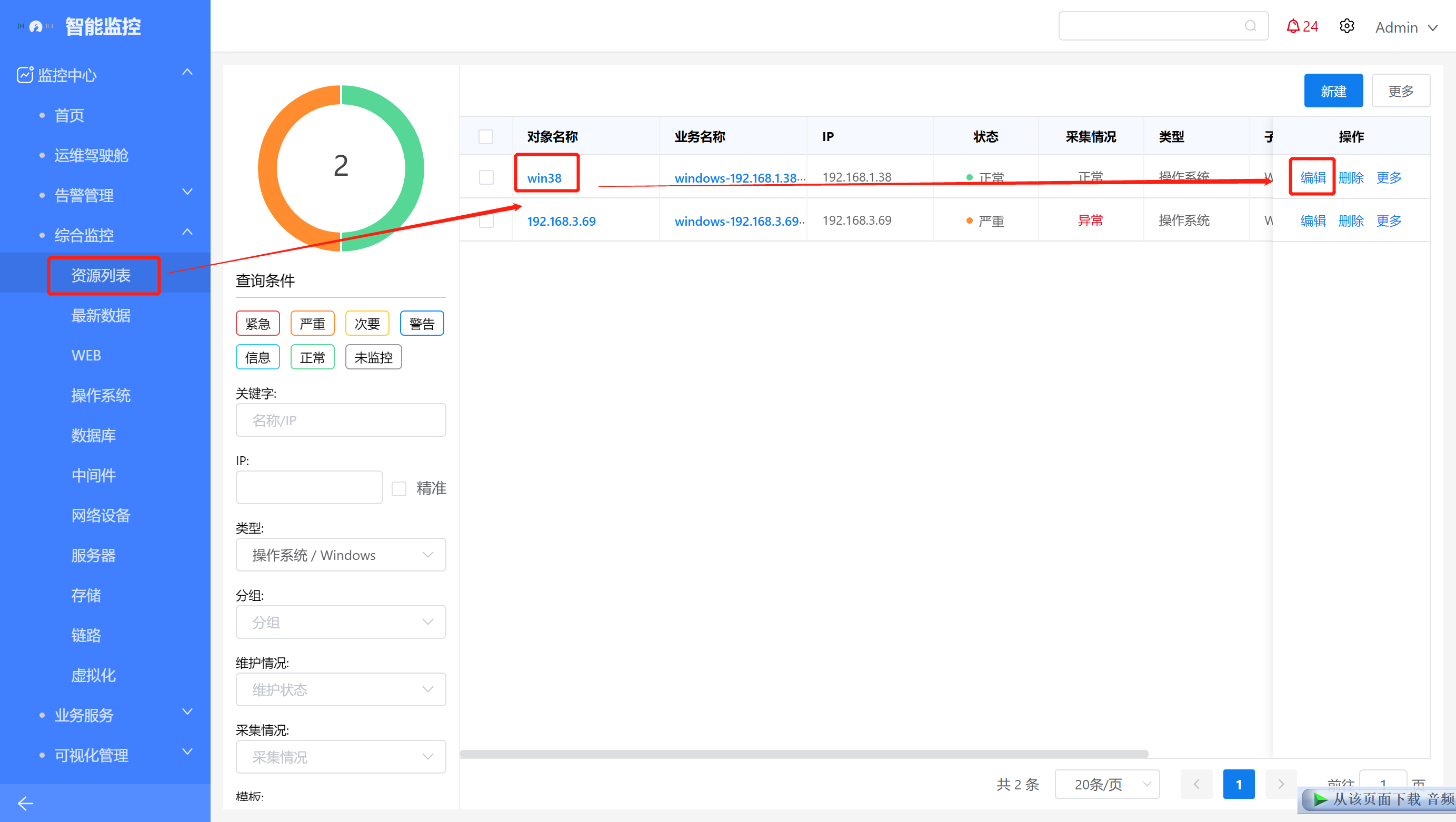Go to previous page arrow

coord(1196,784)
